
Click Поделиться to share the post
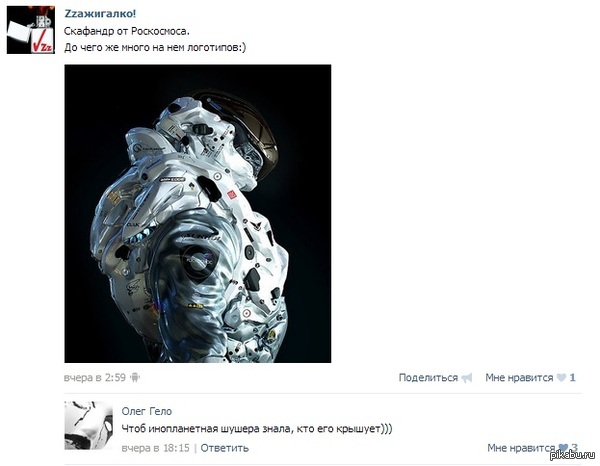pyautogui.click(x=428, y=378)
